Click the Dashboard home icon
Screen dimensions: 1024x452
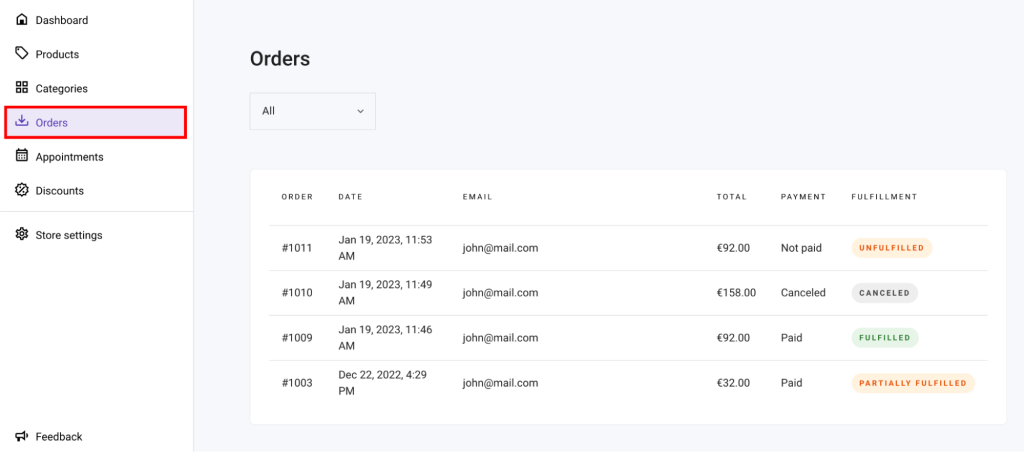point(22,20)
